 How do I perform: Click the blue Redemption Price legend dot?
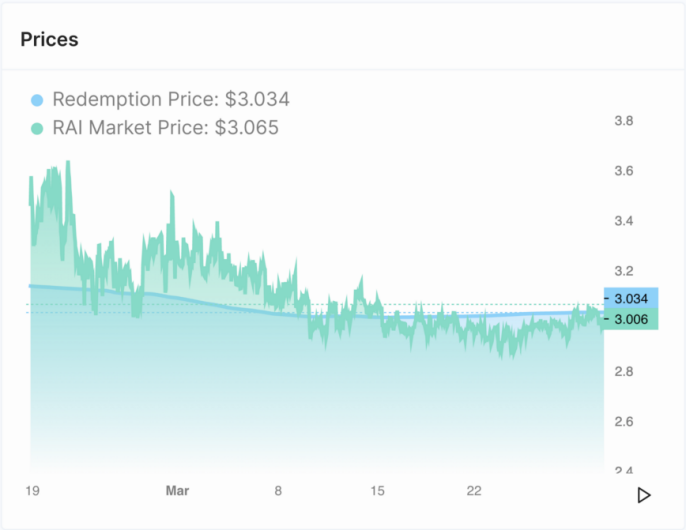[x=38, y=100]
